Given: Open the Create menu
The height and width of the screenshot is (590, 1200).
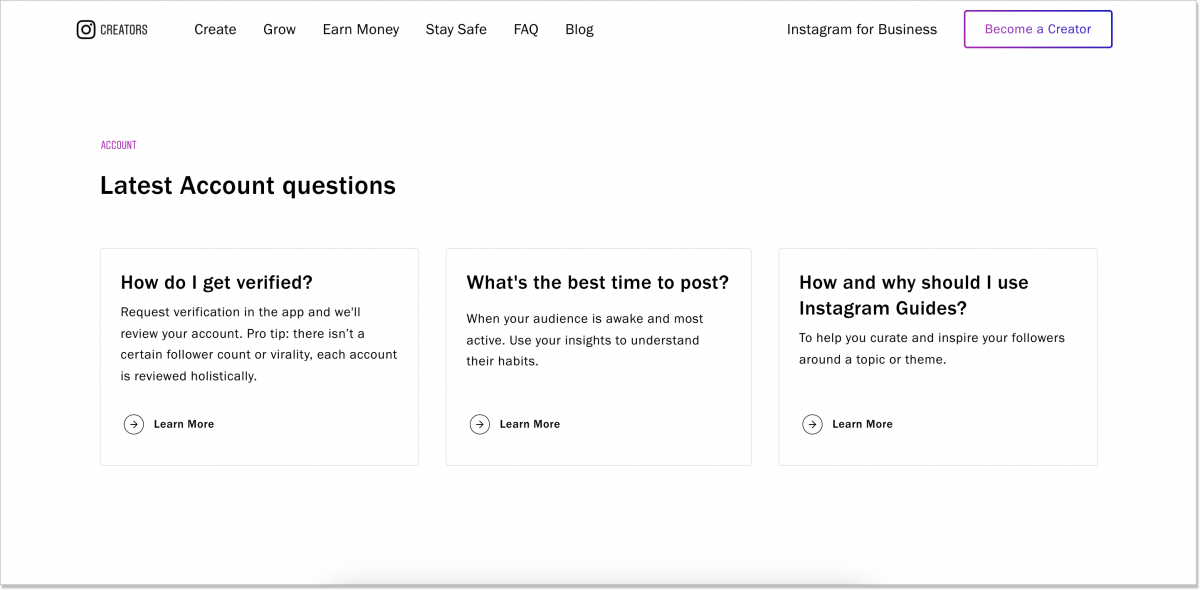Looking at the screenshot, I should [x=215, y=29].
